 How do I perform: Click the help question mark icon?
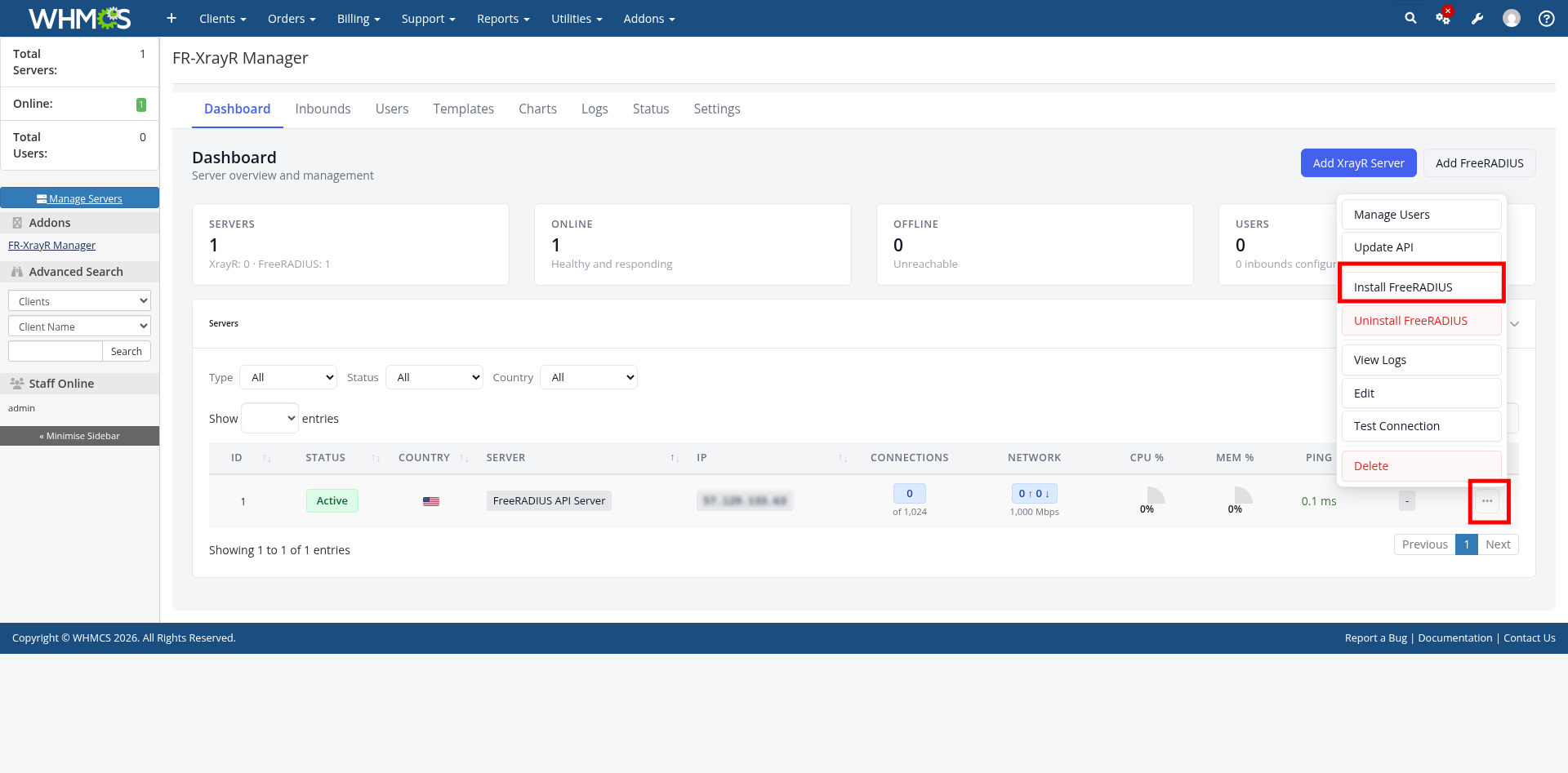click(x=1546, y=18)
